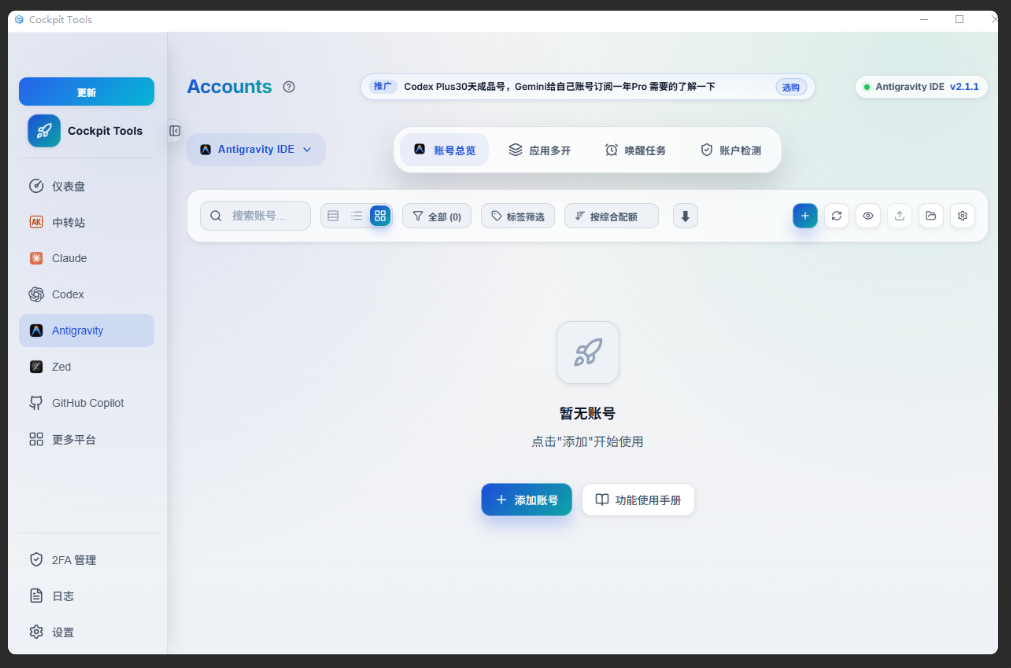
Task: Click the blue 更新 update button
Action: pos(86,92)
